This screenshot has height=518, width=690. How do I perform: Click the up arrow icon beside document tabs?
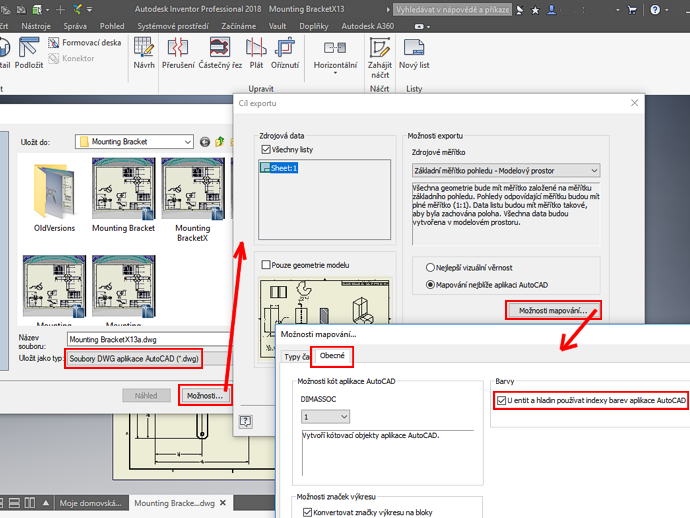[x=45, y=503]
